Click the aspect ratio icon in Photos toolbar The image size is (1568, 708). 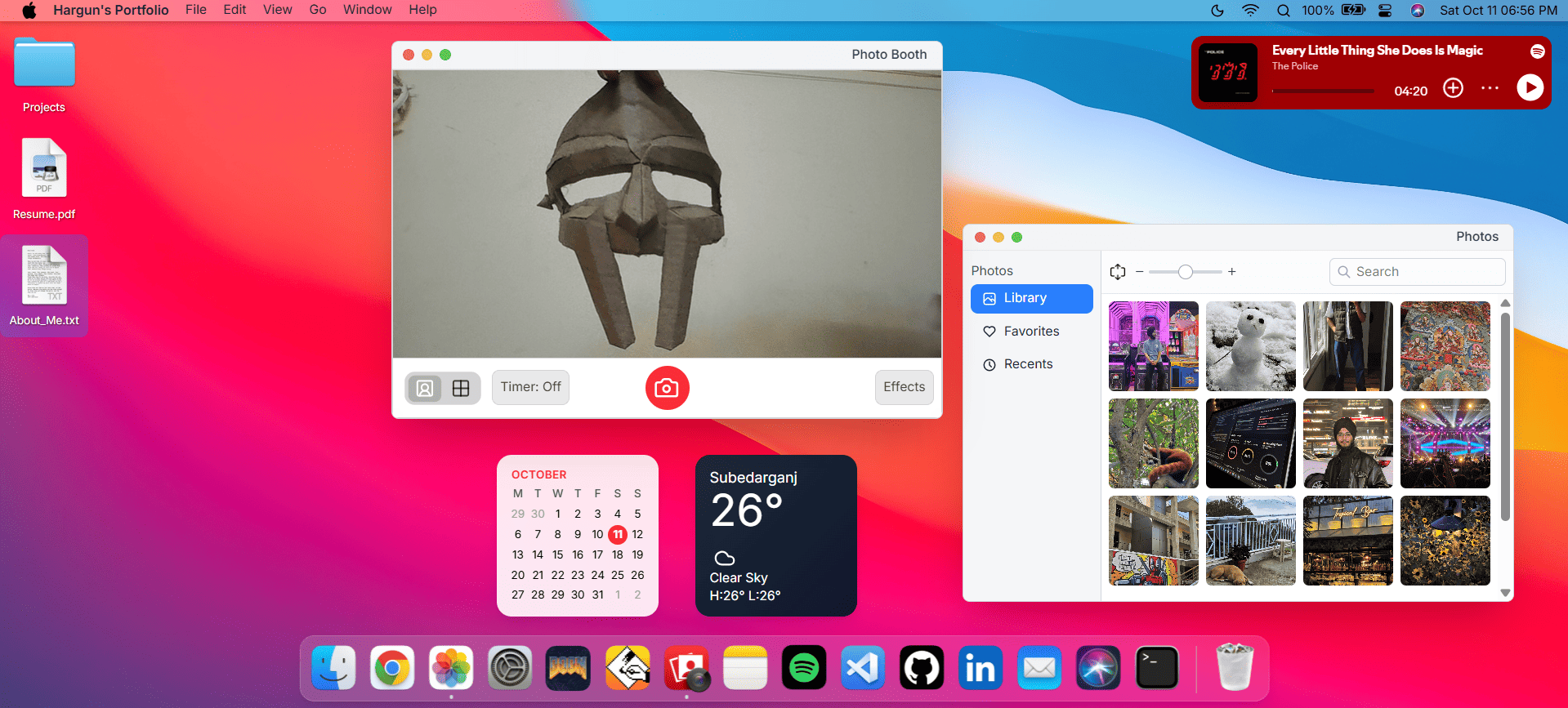(1118, 272)
